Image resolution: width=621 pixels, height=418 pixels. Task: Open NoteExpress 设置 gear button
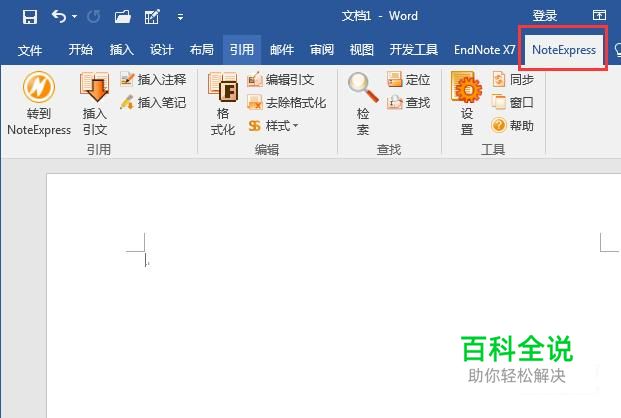[467, 104]
